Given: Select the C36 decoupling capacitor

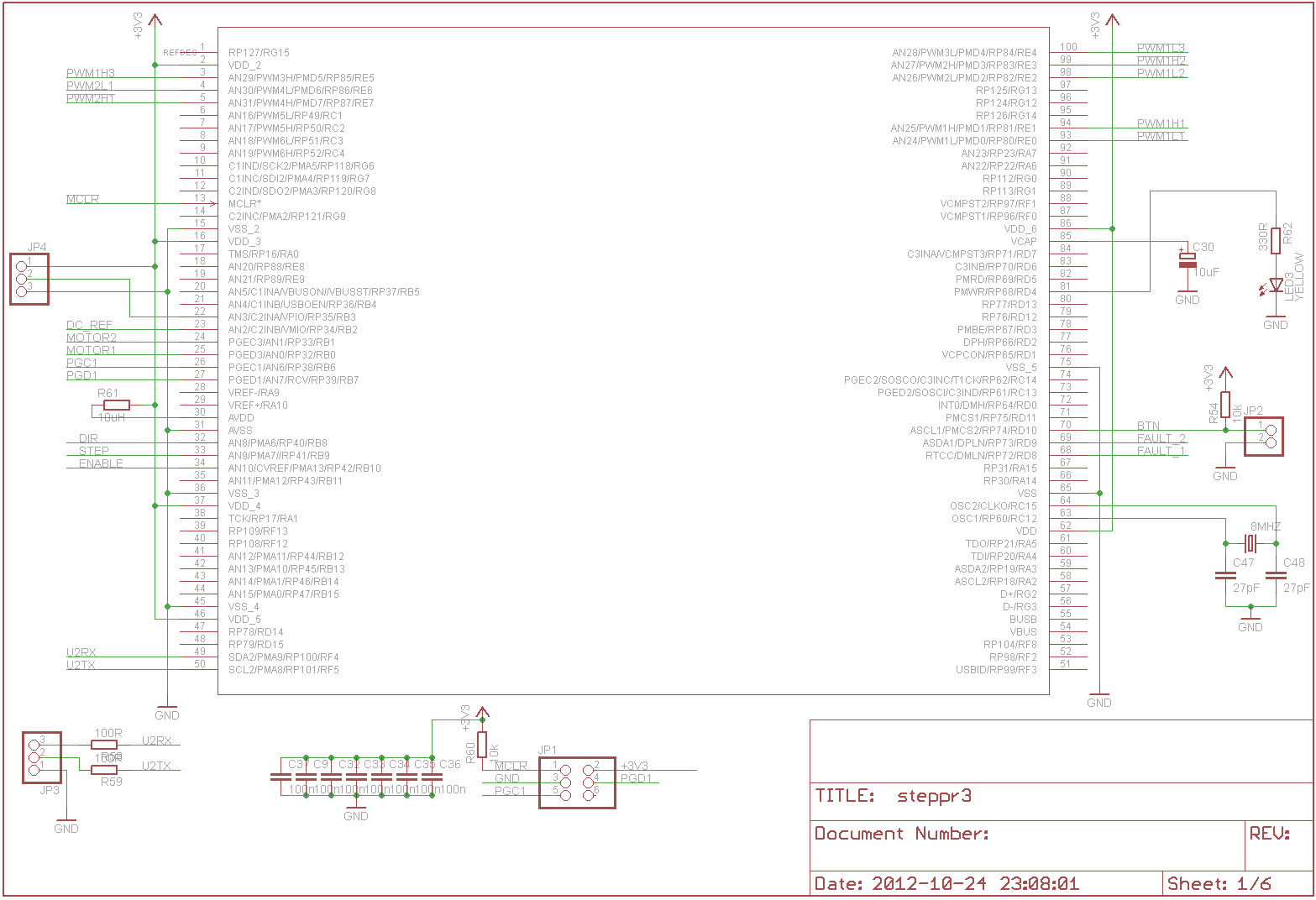Looking at the screenshot, I should pyautogui.click(x=432, y=777).
